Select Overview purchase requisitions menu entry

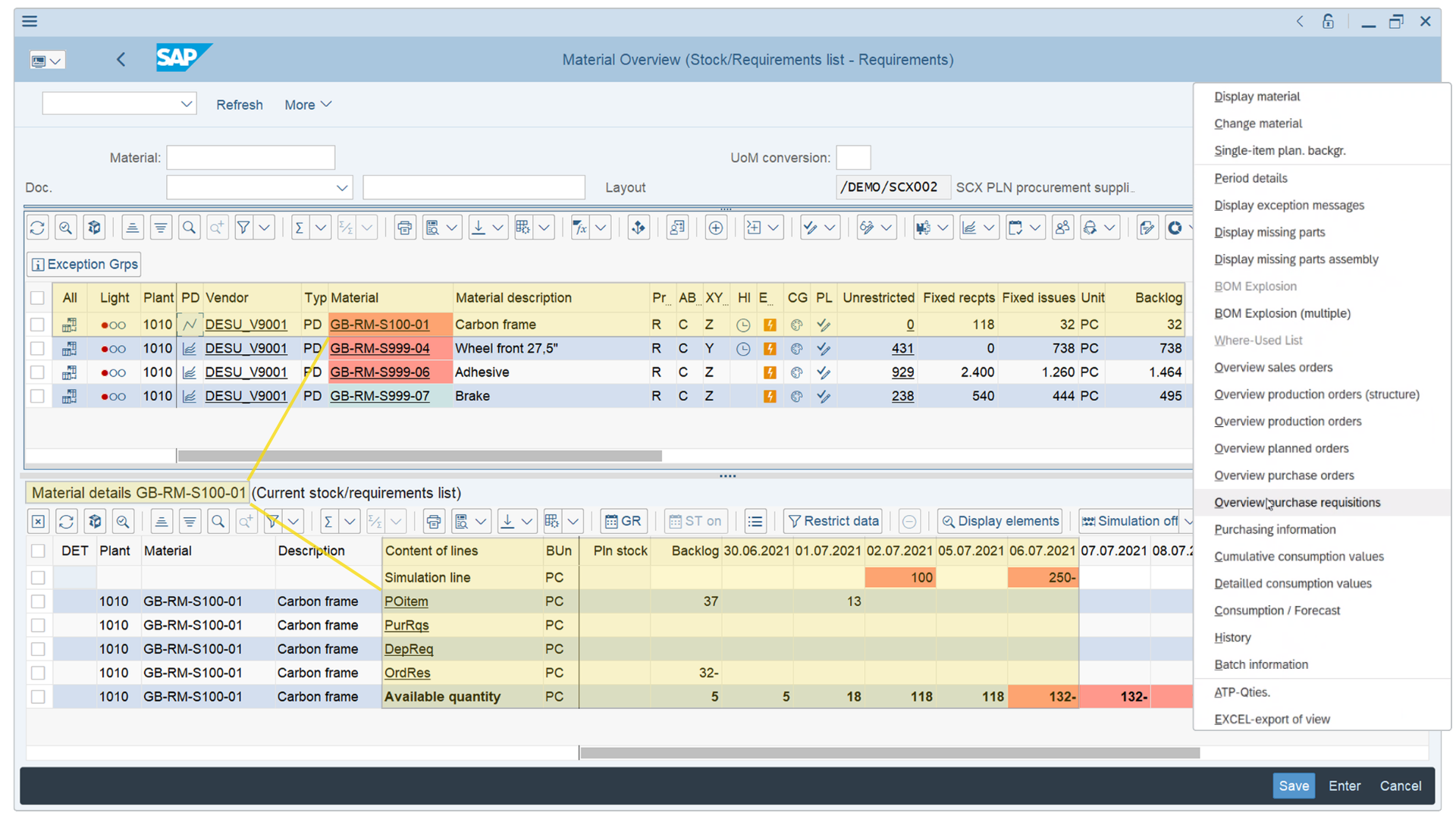point(1298,502)
